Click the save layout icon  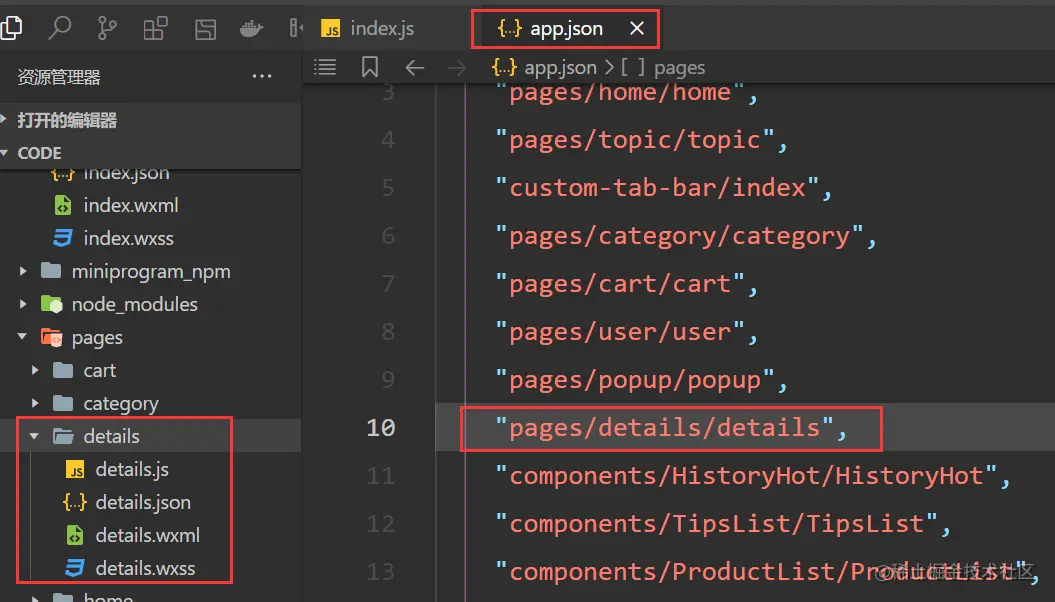205,29
